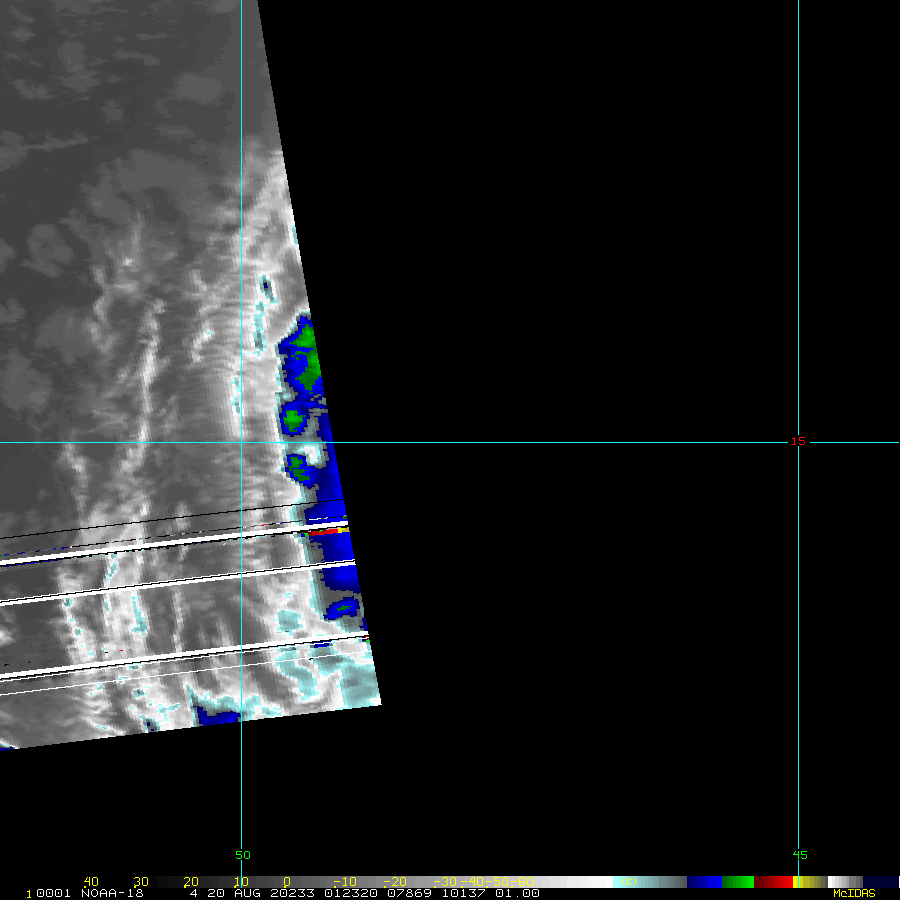Pick the red segment of the color bar
The width and height of the screenshot is (900, 900).
(x=773, y=882)
